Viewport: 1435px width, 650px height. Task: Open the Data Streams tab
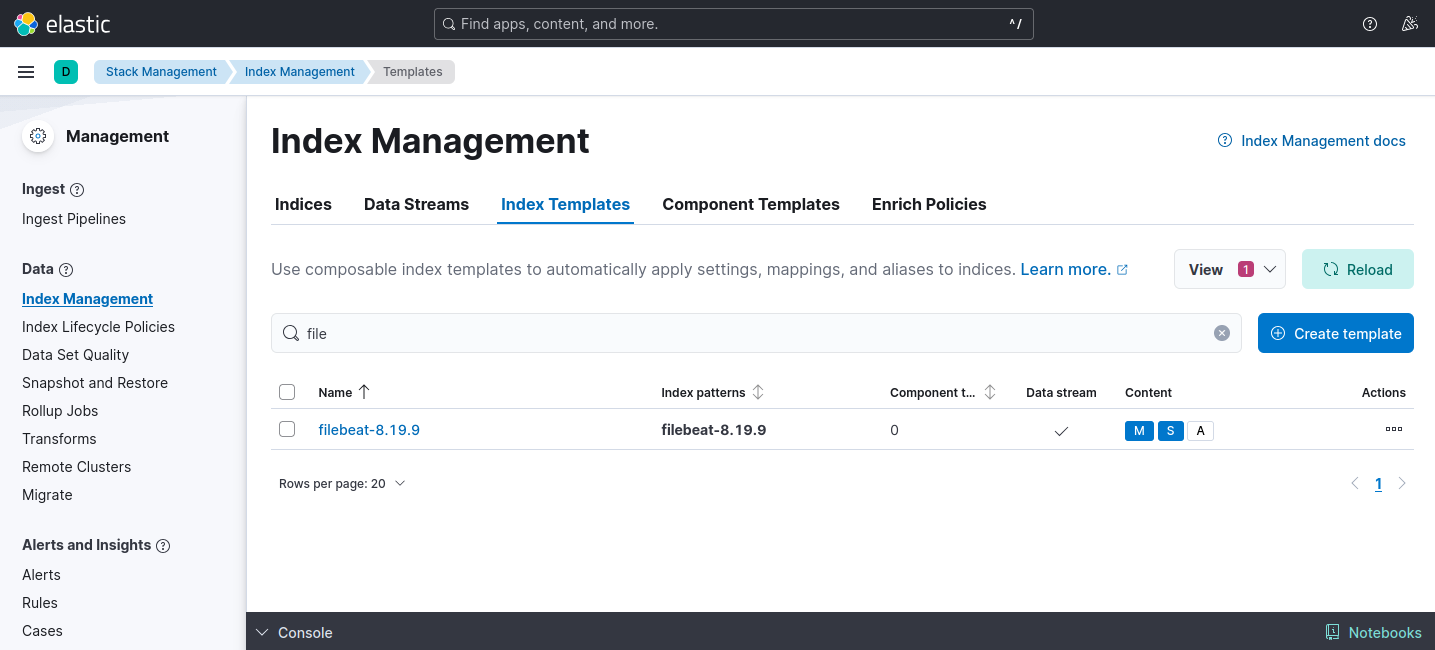[416, 204]
